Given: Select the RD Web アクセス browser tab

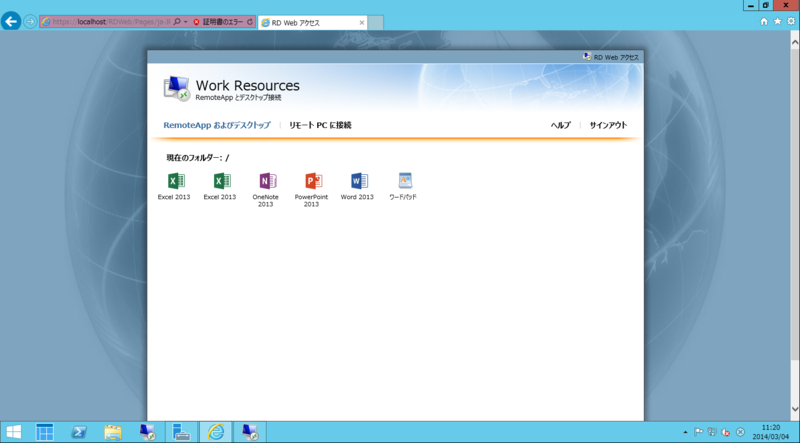Looking at the screenshot, I should tap(312, 22).
